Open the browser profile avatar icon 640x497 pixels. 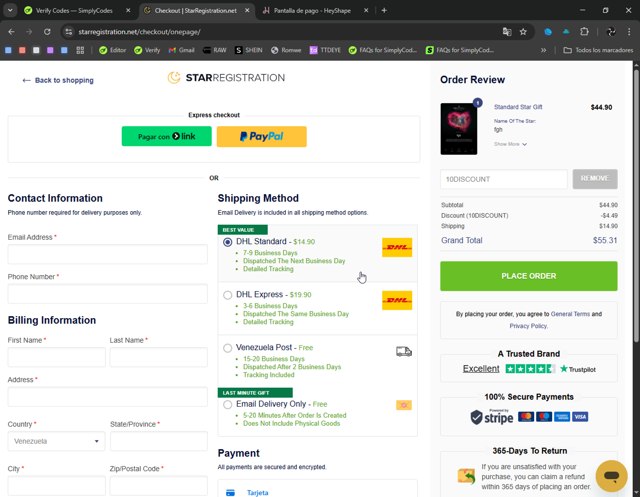[611, 32]
